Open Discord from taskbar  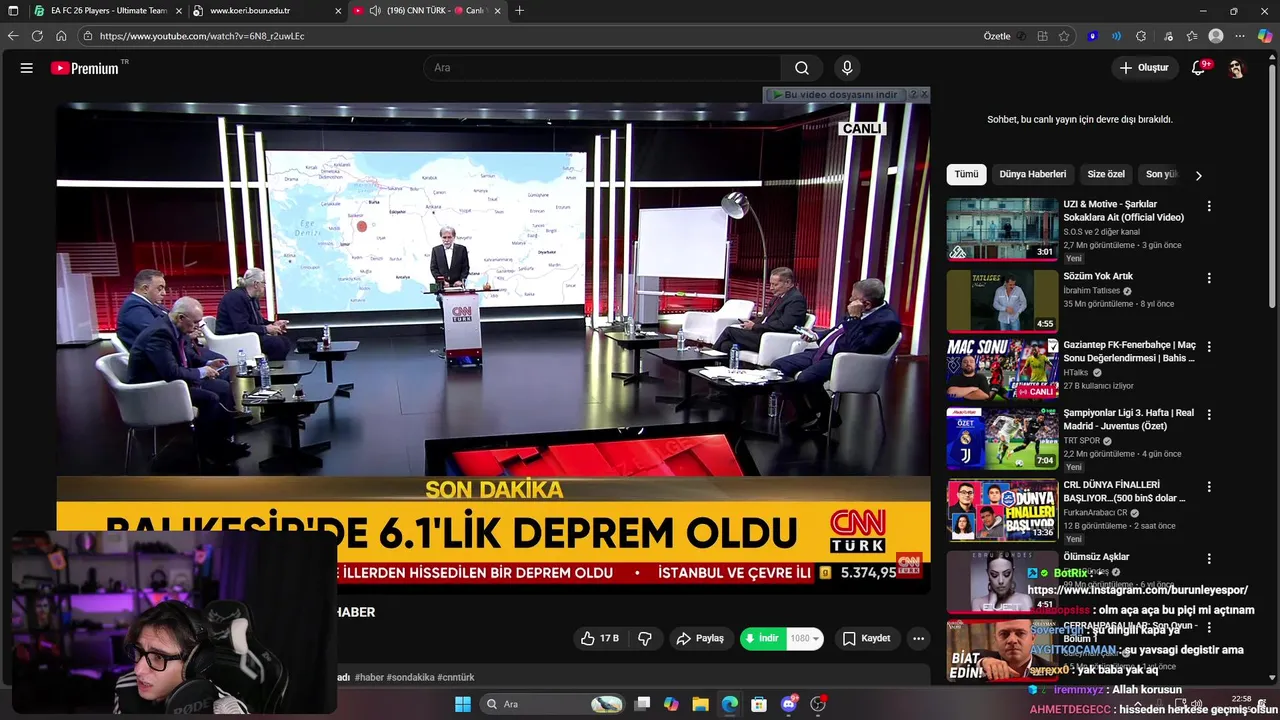(x=789, y=704)
